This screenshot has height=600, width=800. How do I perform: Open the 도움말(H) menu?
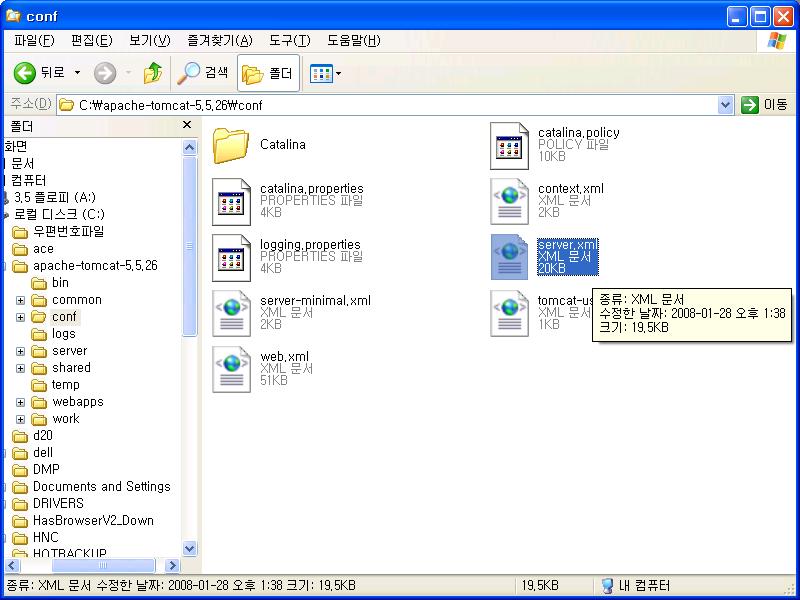(354, 40)
